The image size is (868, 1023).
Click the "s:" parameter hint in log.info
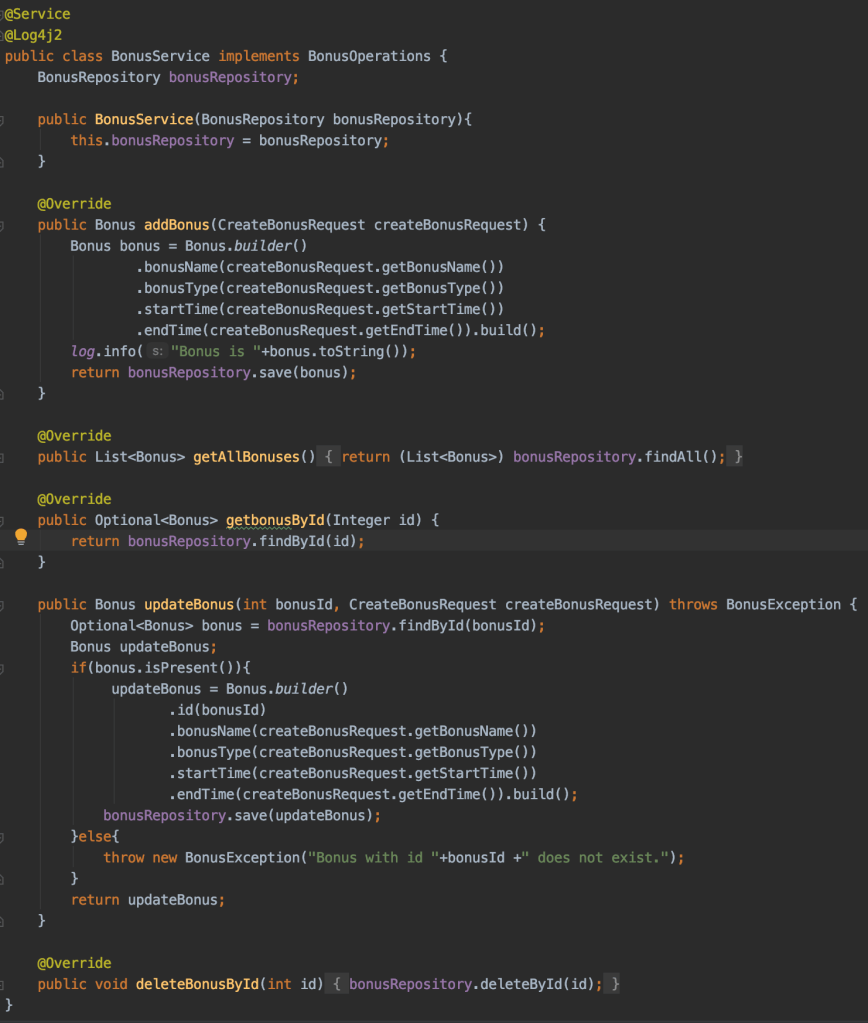click(x=158, y=352)
